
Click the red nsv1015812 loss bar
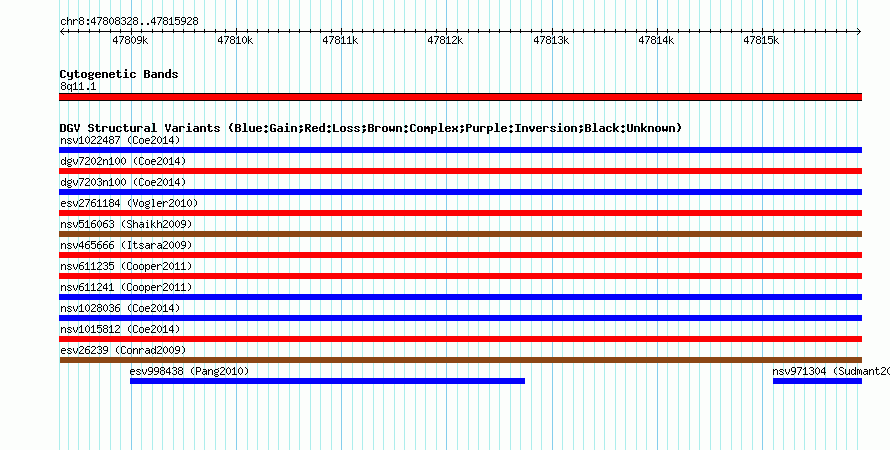point(460,339)
